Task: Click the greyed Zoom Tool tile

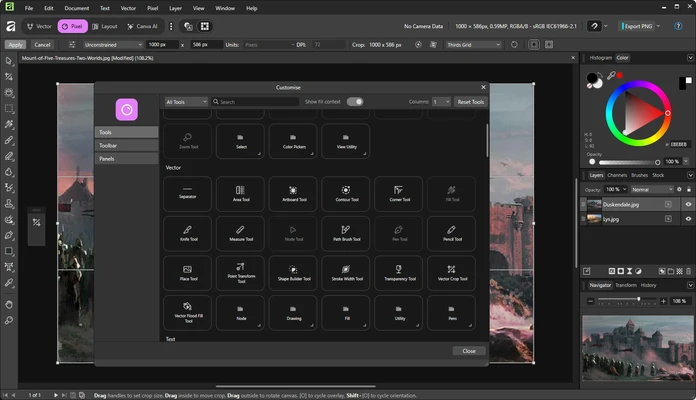Action: (187, 141)
